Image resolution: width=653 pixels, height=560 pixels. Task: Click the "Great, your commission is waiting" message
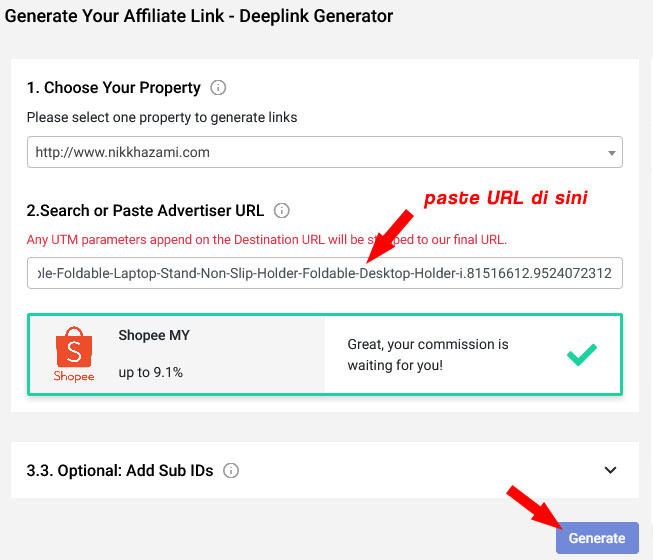pos(428,354)
